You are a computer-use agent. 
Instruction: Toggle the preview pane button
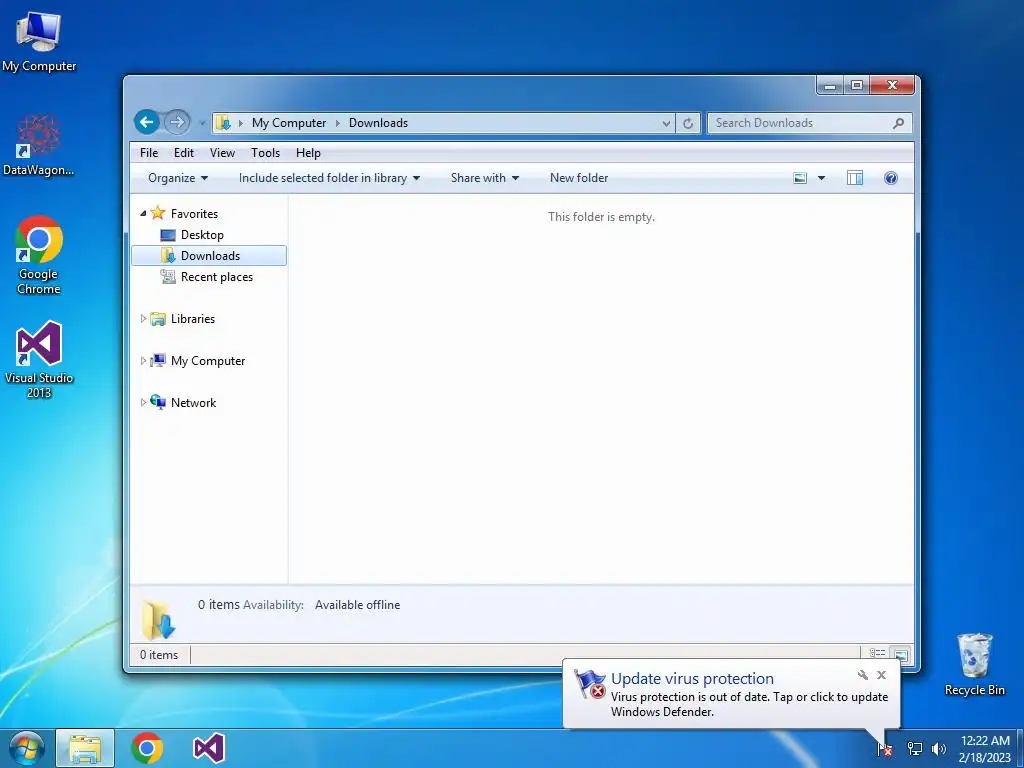855,178
